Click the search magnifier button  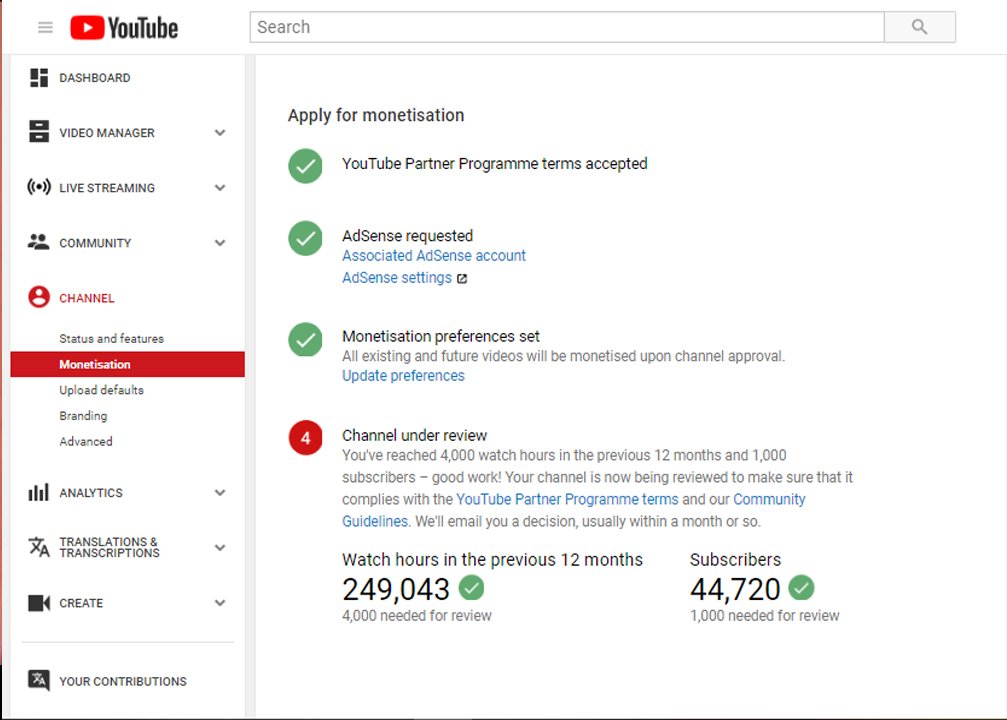[x=920, y=27]
